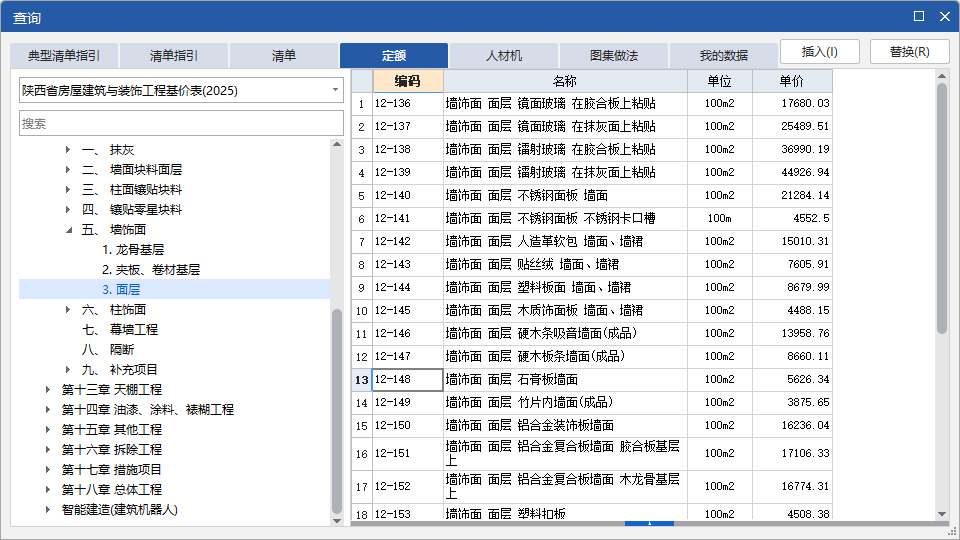
Task: Expand 第十五章 其他工程 chapter
Action: pyautogui.click(x=48, y=430)
